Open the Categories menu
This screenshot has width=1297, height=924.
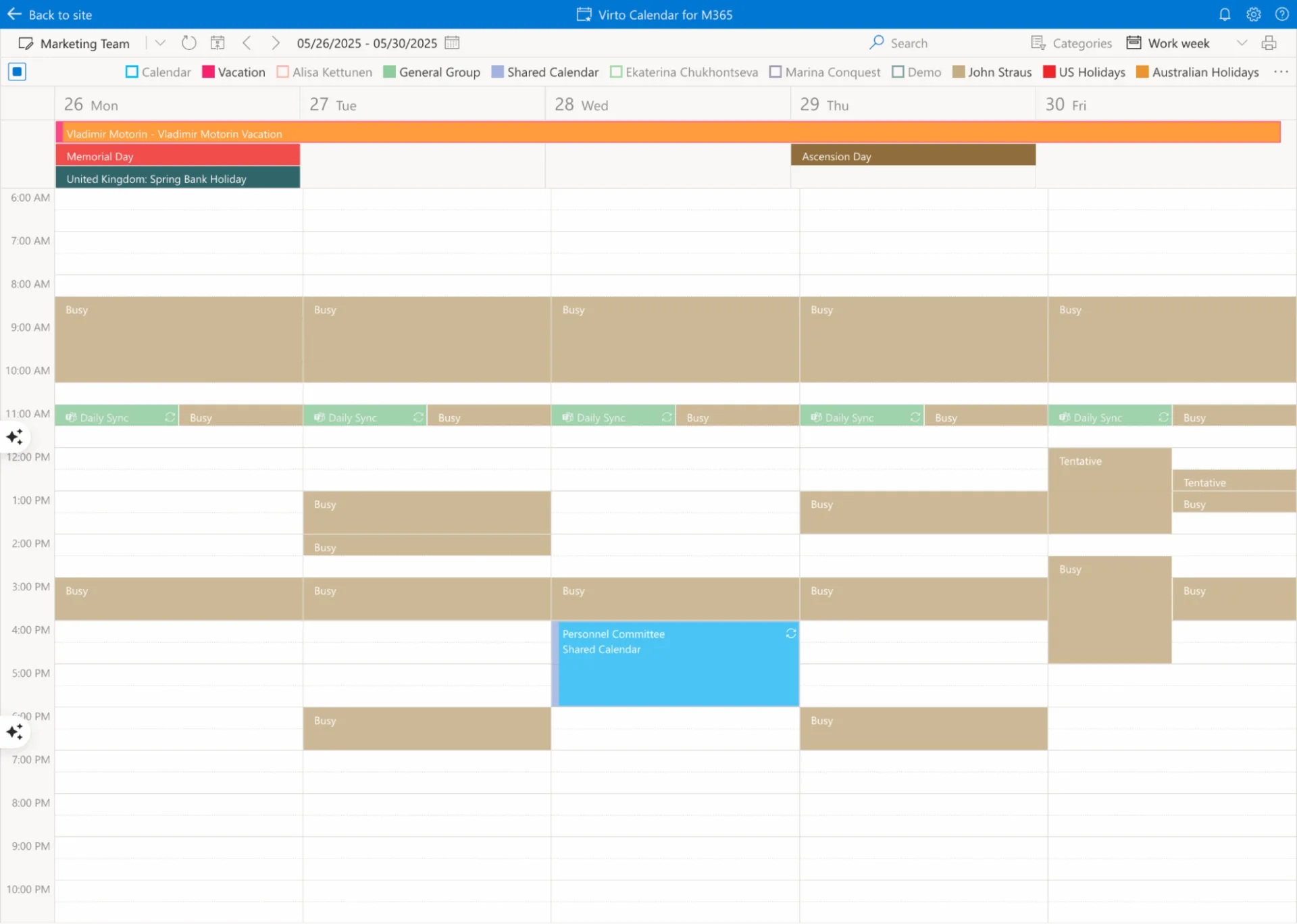1073,43
